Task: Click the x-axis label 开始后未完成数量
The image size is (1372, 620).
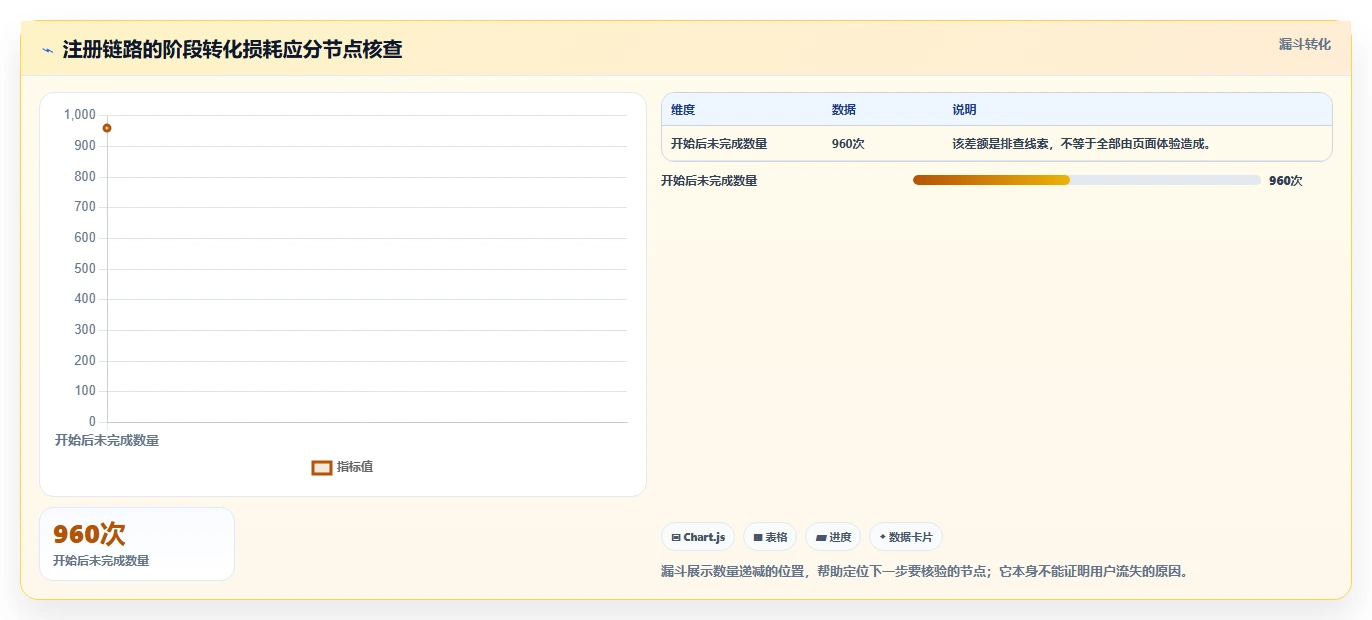Action: [107, 440]
